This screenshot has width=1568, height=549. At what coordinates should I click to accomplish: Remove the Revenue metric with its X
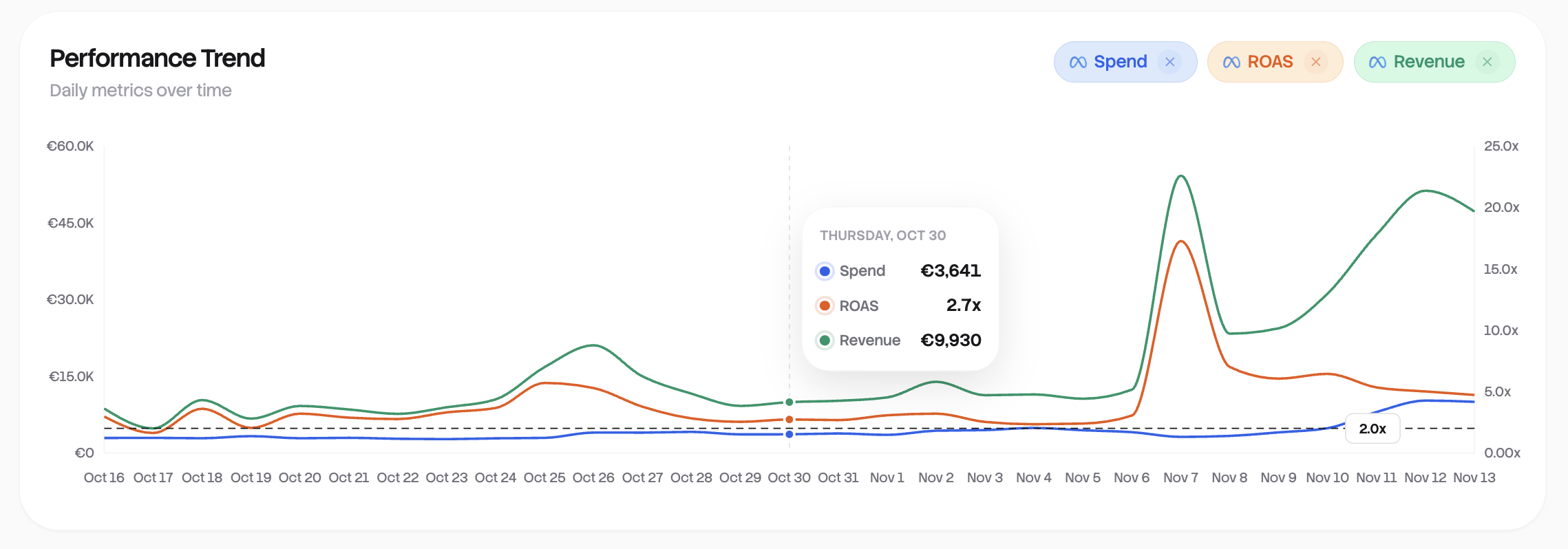[x=1487, y=62]
